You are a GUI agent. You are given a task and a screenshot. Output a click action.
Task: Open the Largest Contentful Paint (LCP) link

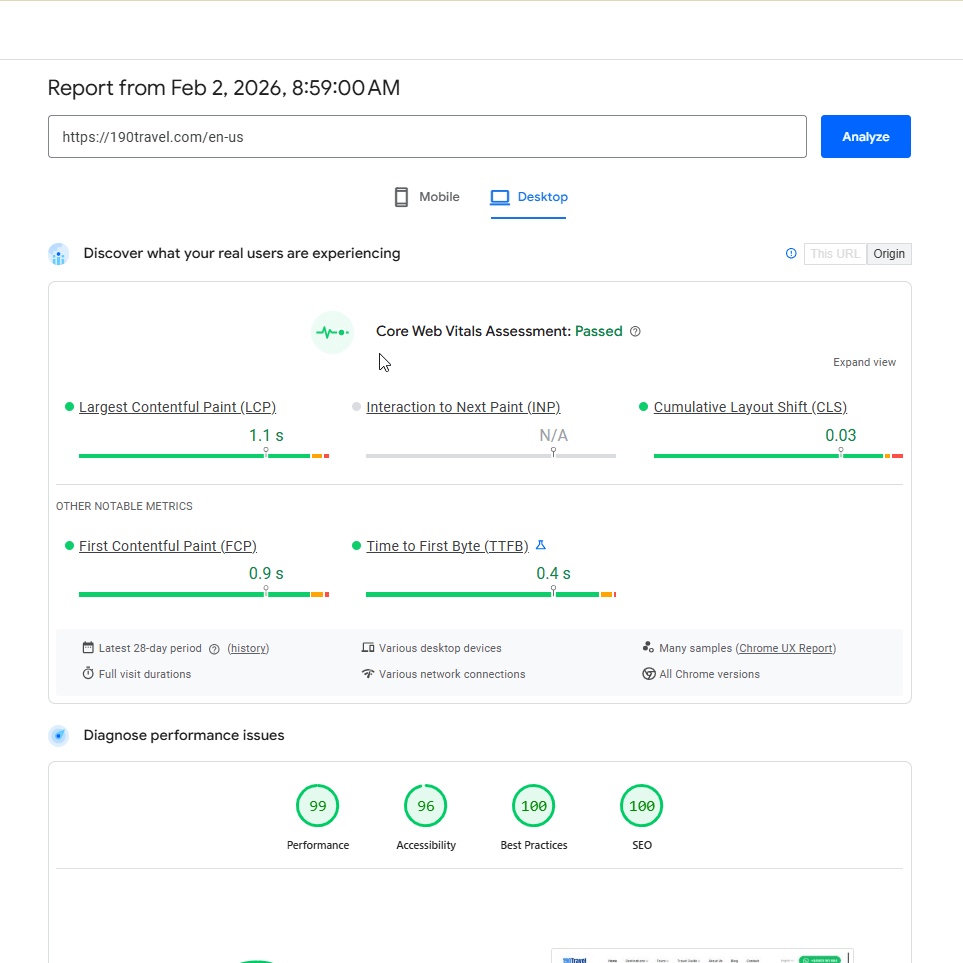(177, 407)
